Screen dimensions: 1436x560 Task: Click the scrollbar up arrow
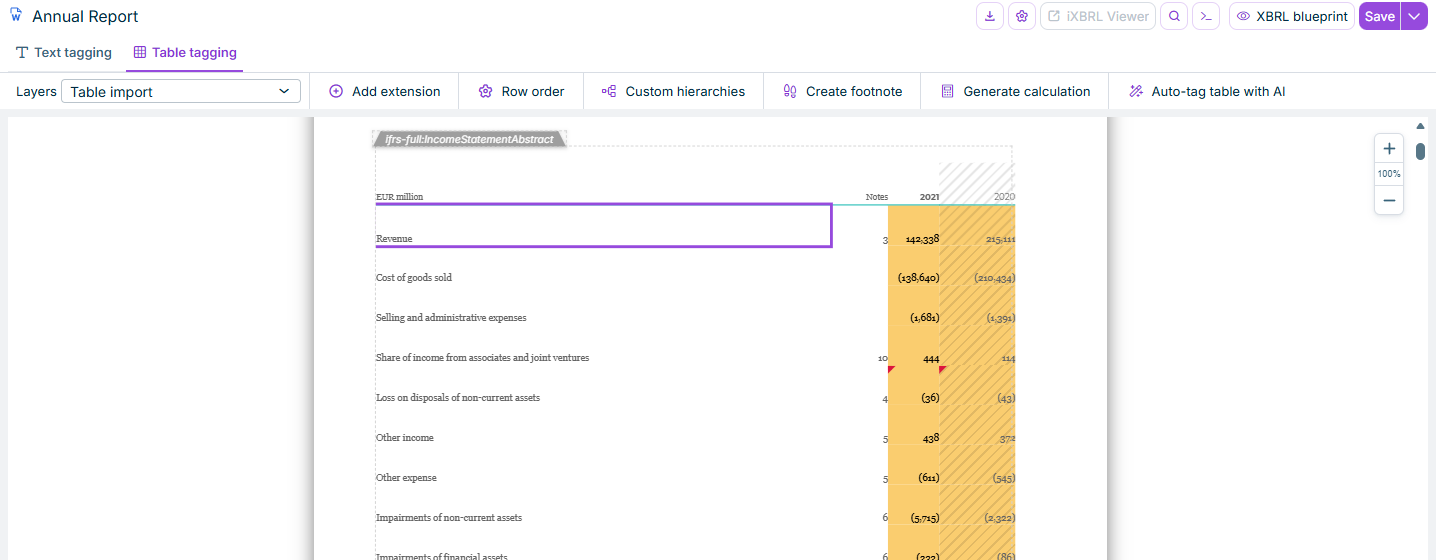[x=1420, y=126]
